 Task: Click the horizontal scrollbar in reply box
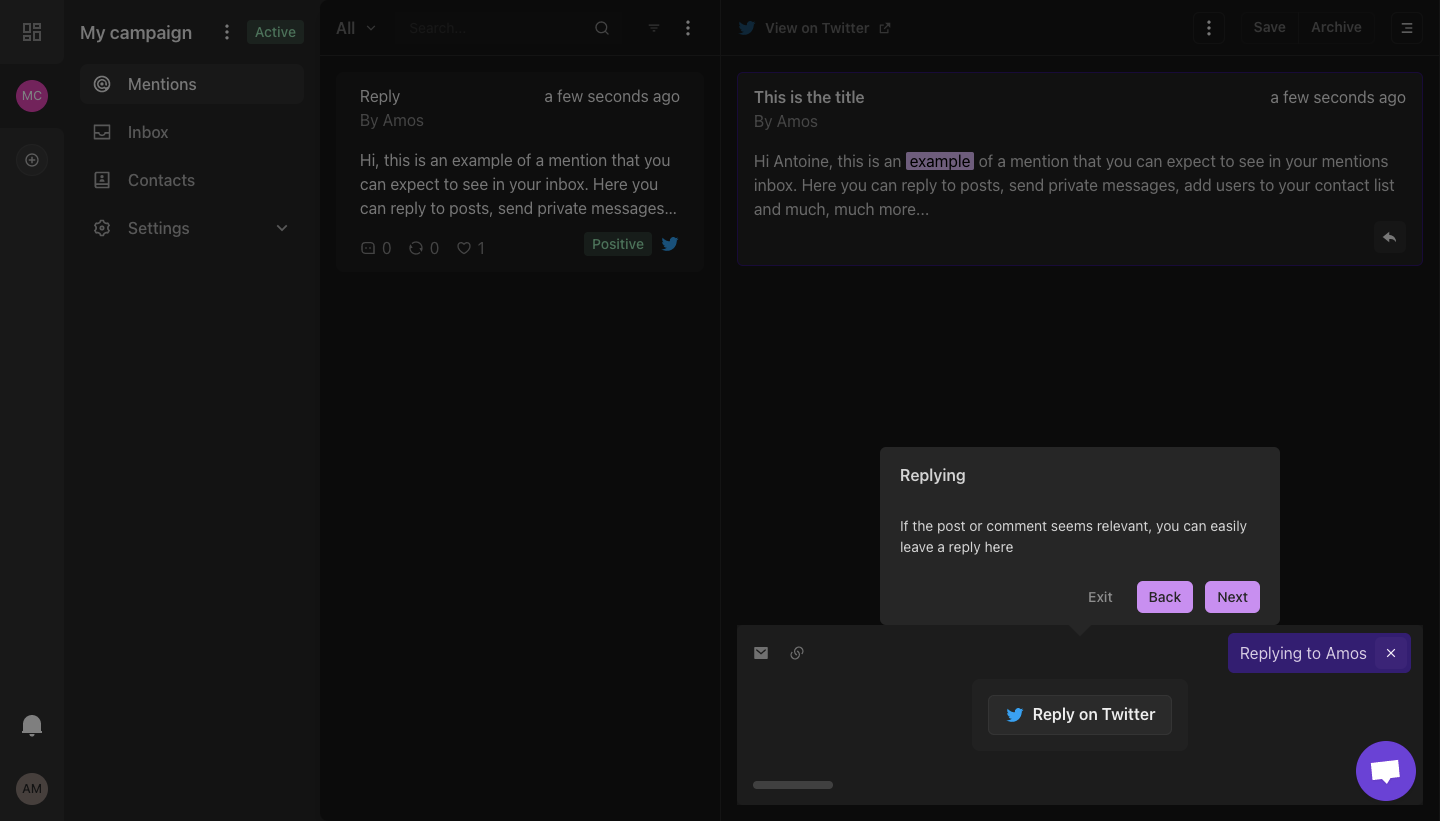click(793, 785)
